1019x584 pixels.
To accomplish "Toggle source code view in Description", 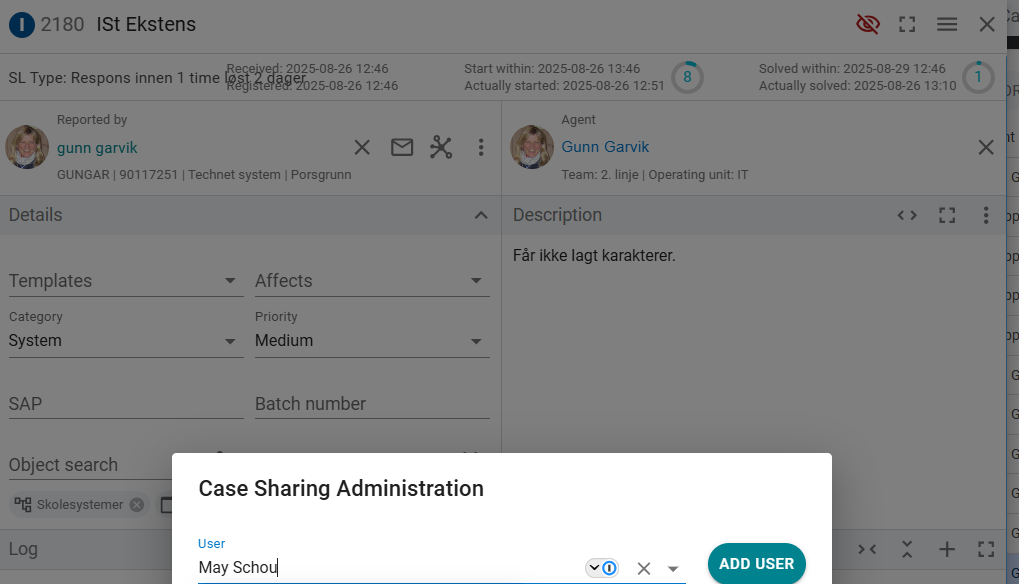I will coord(907,215).
